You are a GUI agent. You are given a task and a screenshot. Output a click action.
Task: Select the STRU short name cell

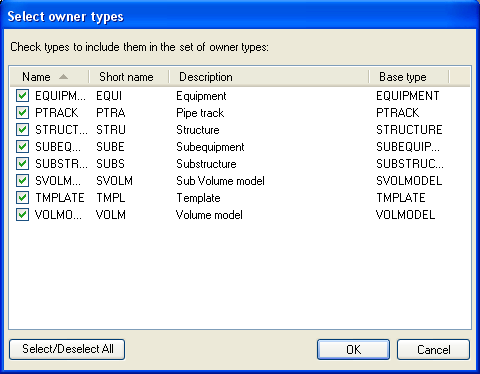(111, 130)
